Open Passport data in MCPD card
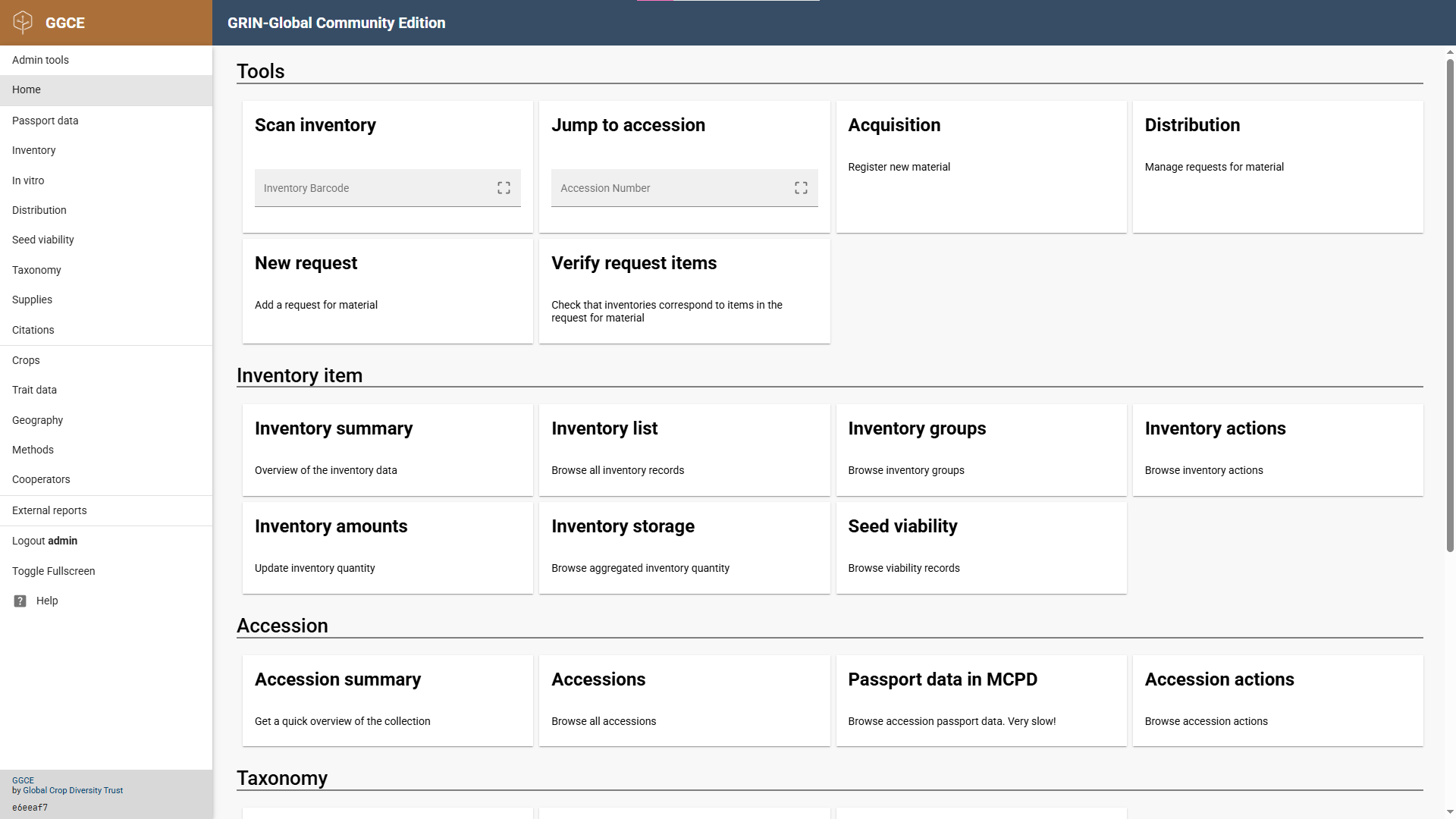 pyautogui.click(x=981, y=699)
